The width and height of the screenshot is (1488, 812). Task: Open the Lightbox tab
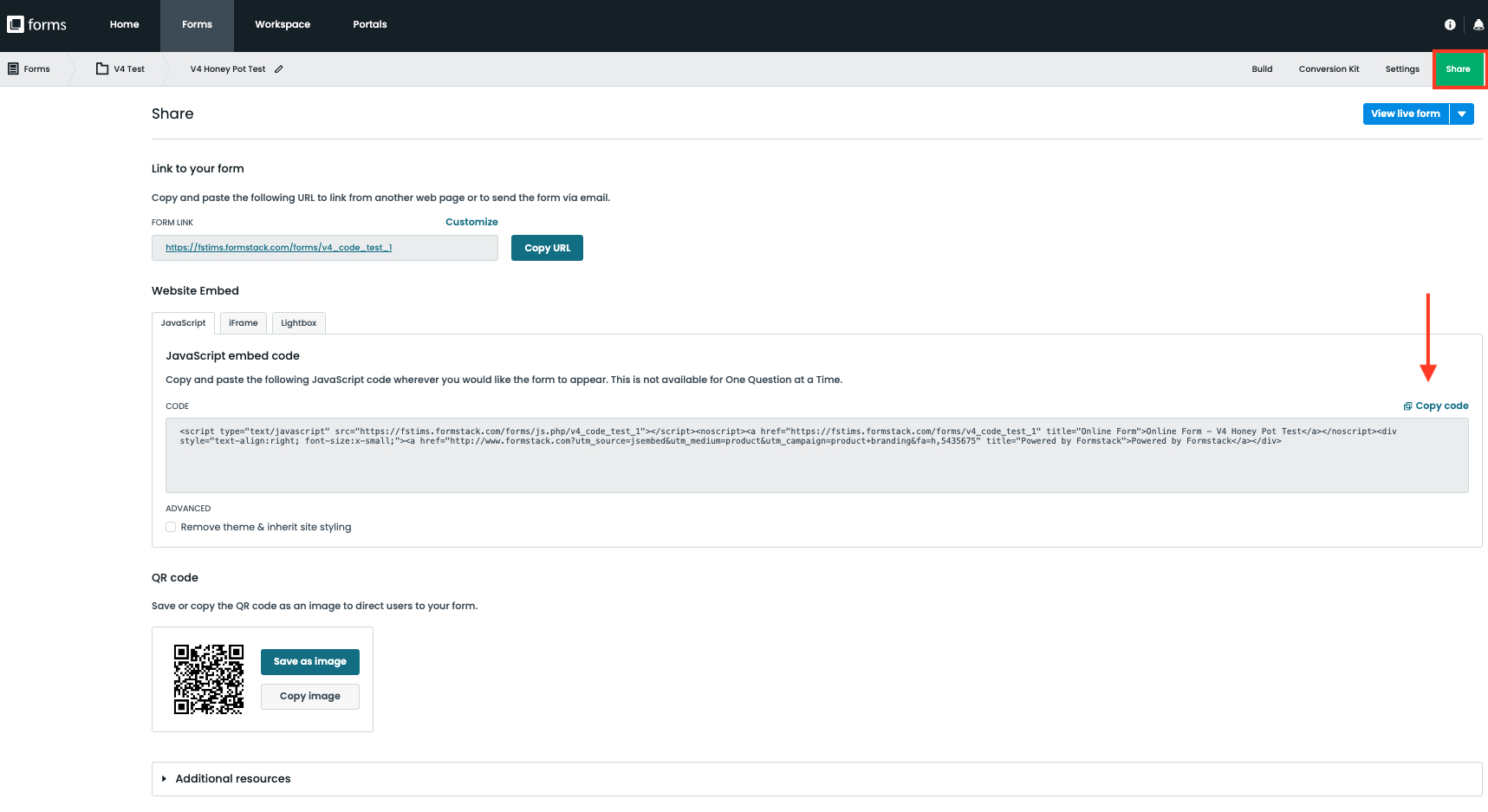pyautogui.click(x=298, y=322)
